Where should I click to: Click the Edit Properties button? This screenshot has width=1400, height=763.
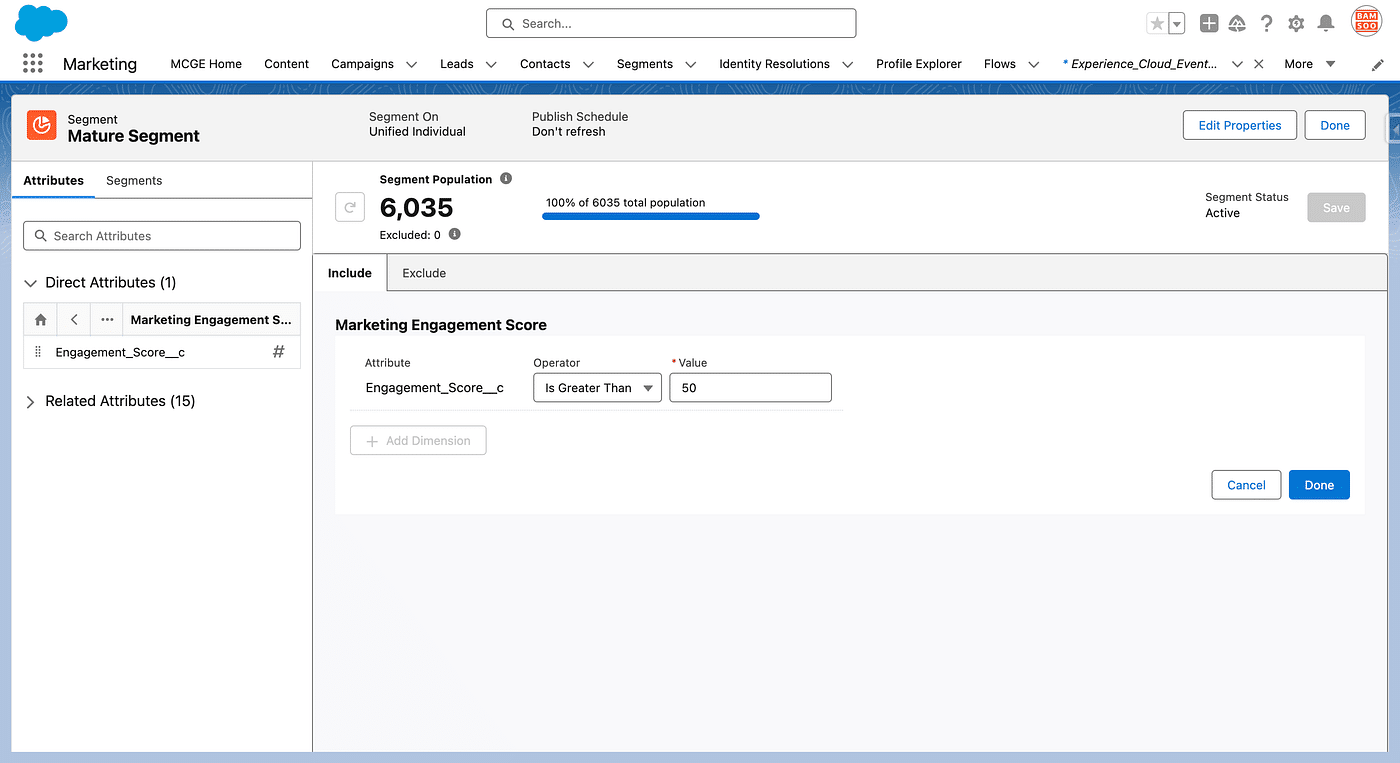tap(1239, 125)
